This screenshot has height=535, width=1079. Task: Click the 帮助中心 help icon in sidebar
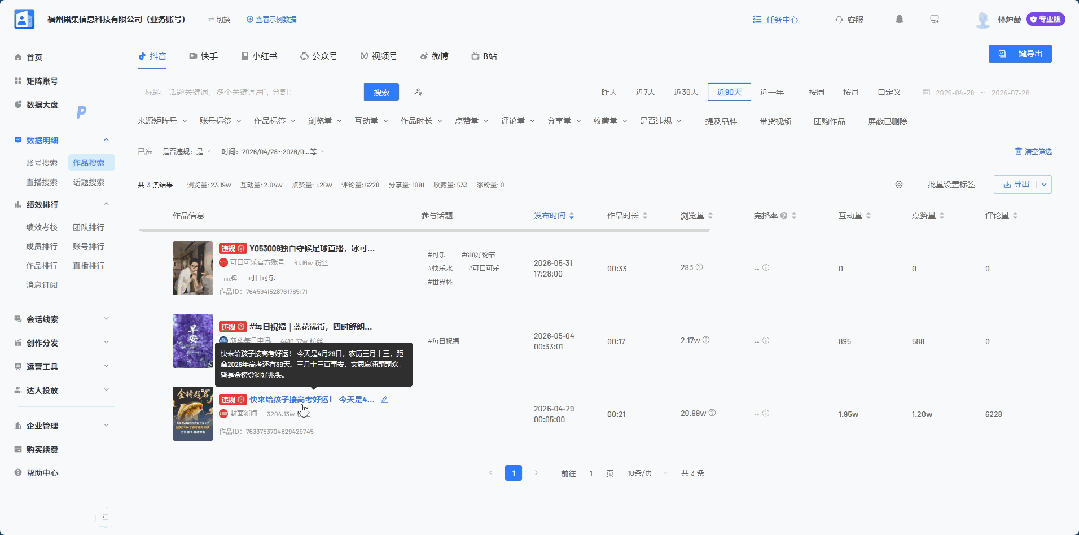pos(18,473)
